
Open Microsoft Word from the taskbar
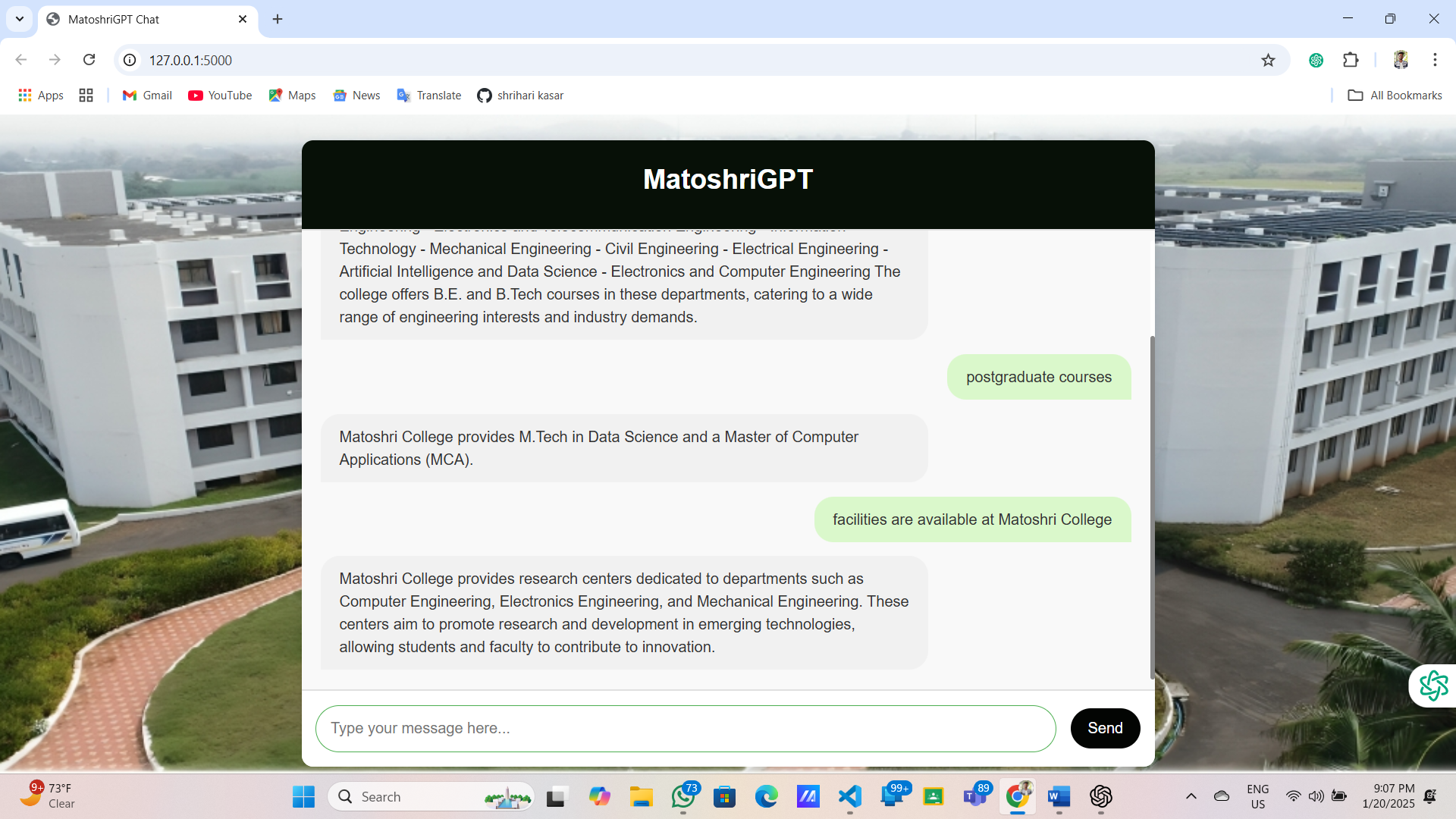[1059, 796]
